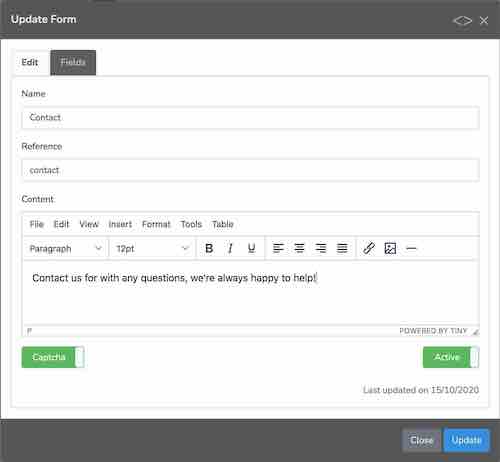
Task: Open the 12pt font size dropdown
Action: pos(152,249)
